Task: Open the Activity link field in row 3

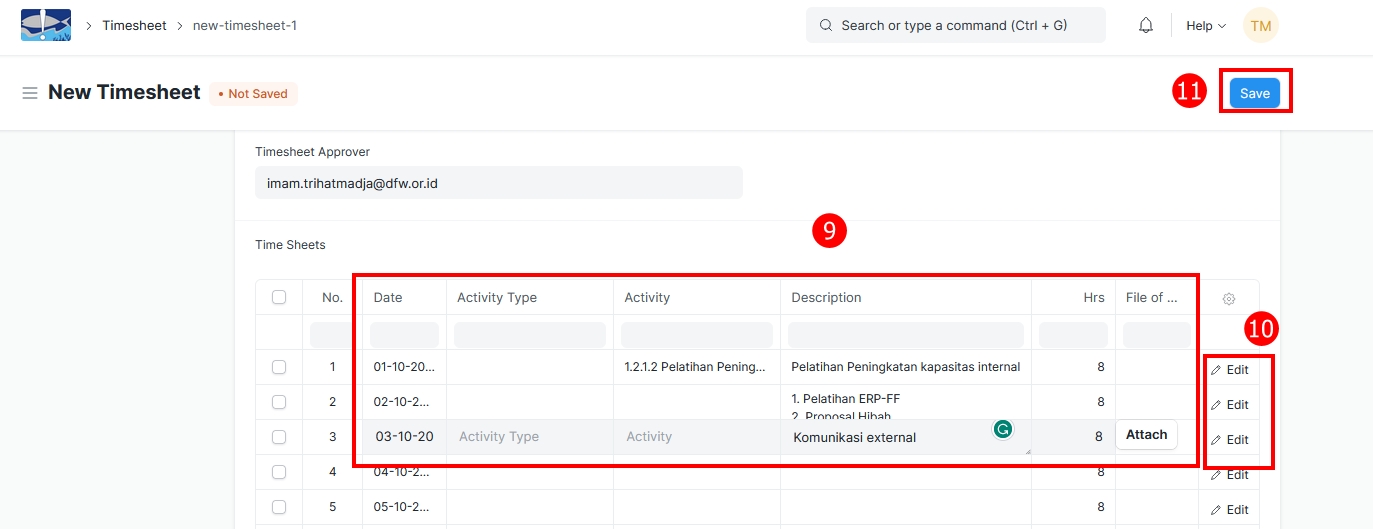Action: tap(696, 437)
